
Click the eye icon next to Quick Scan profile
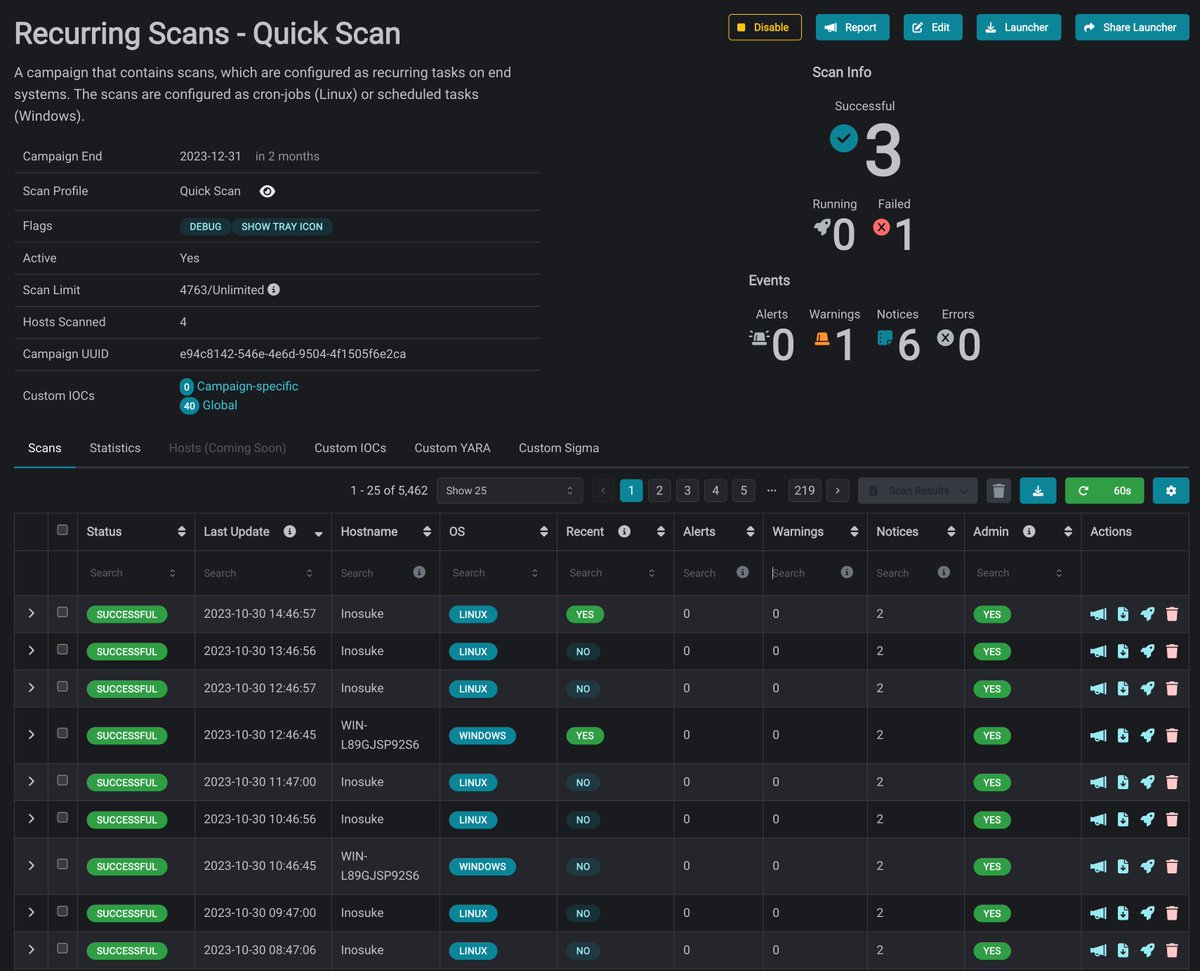266,191
